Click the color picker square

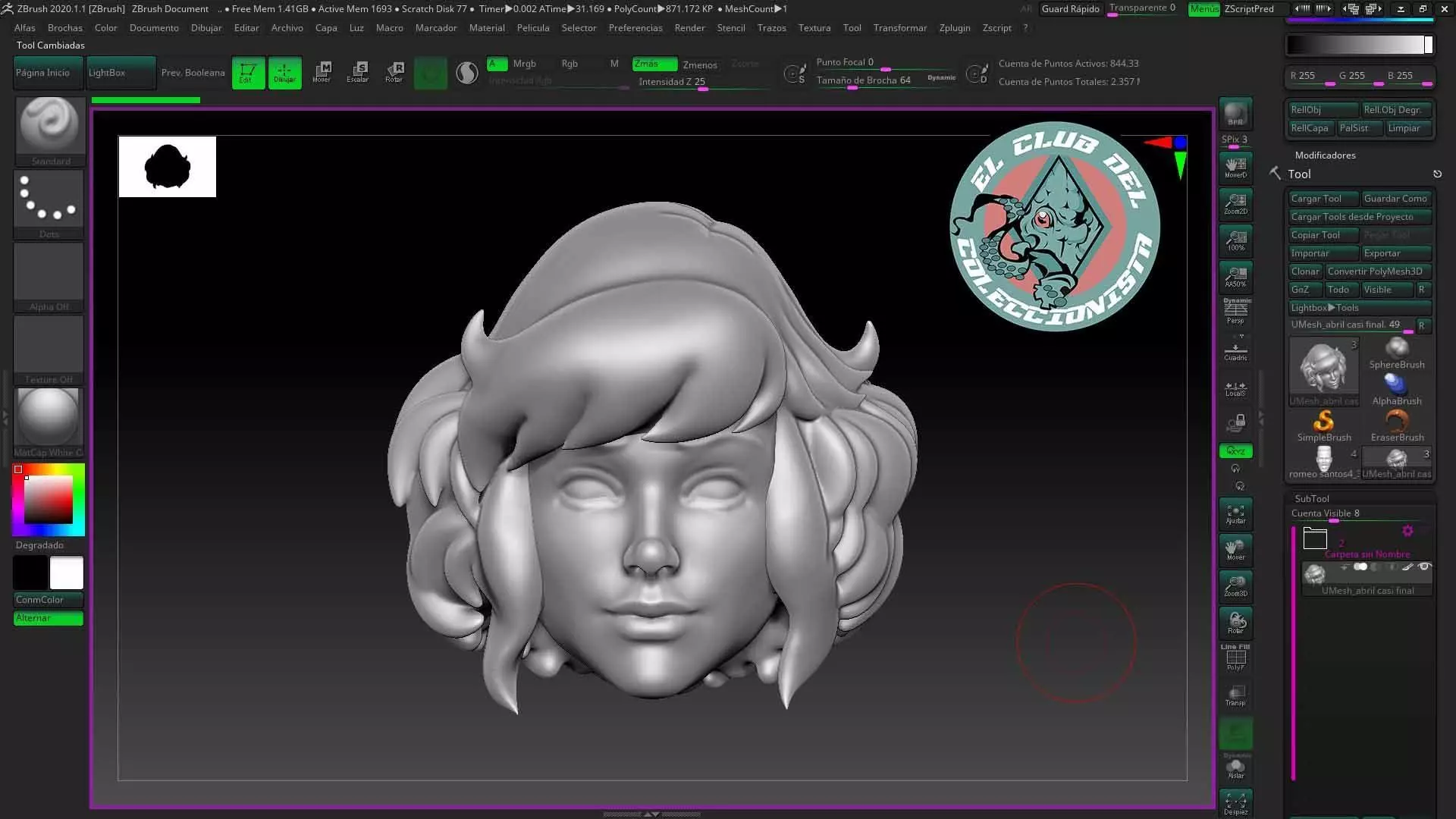[x=49, y=499]
